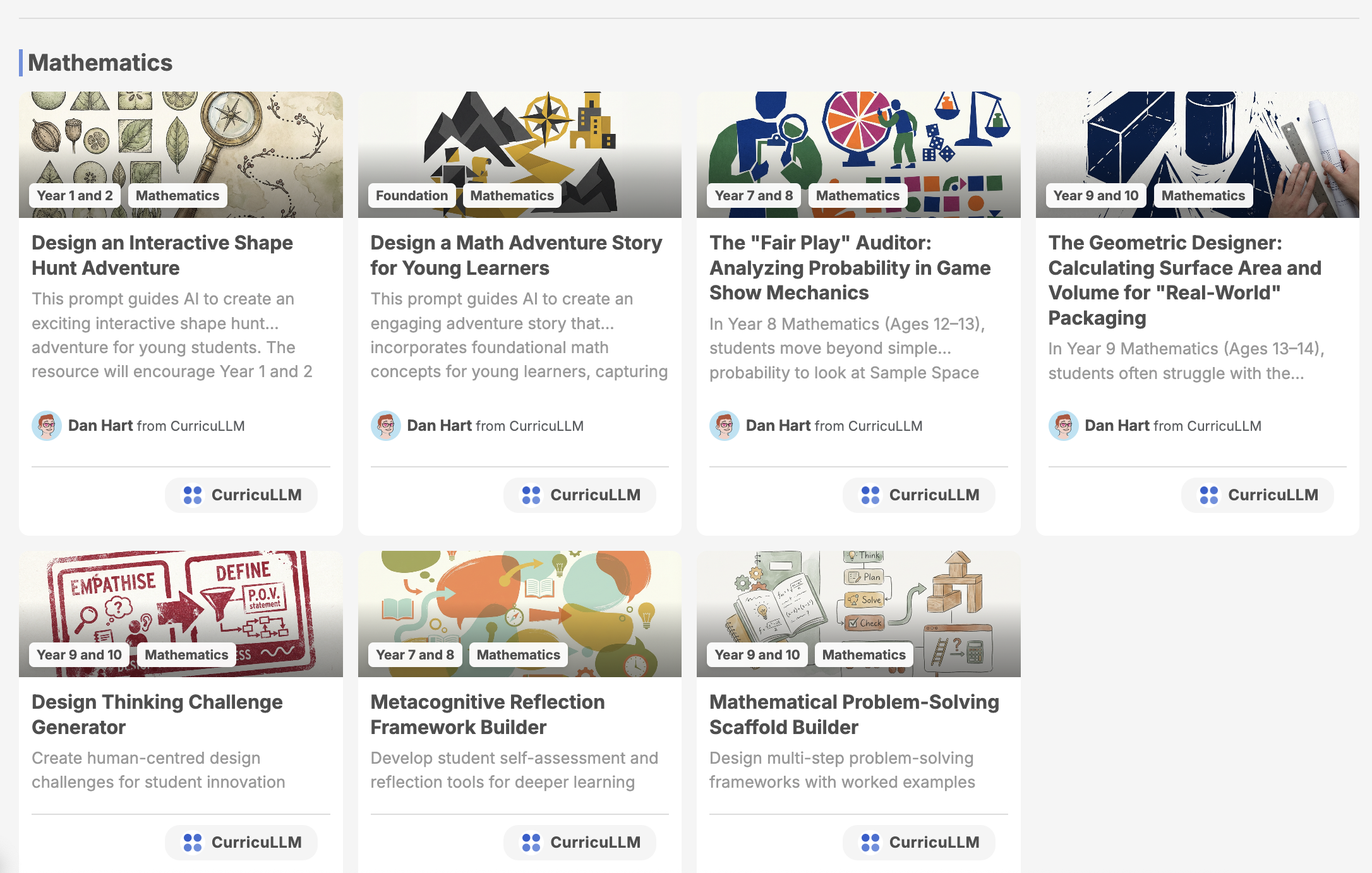This screenshot has width=1372, height=873.
Task: Toggle the Foundation tag on the Math Adventure card
Action: coord(411,195)
